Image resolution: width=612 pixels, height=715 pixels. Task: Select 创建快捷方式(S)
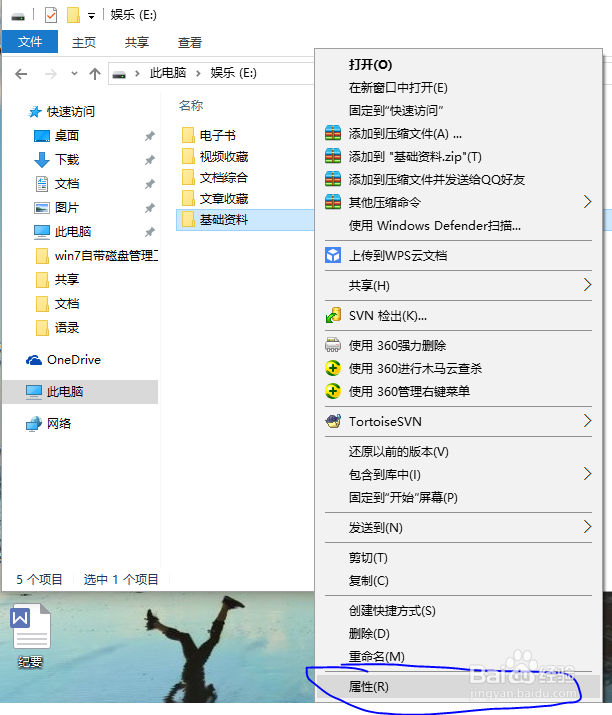coord(458,611)
